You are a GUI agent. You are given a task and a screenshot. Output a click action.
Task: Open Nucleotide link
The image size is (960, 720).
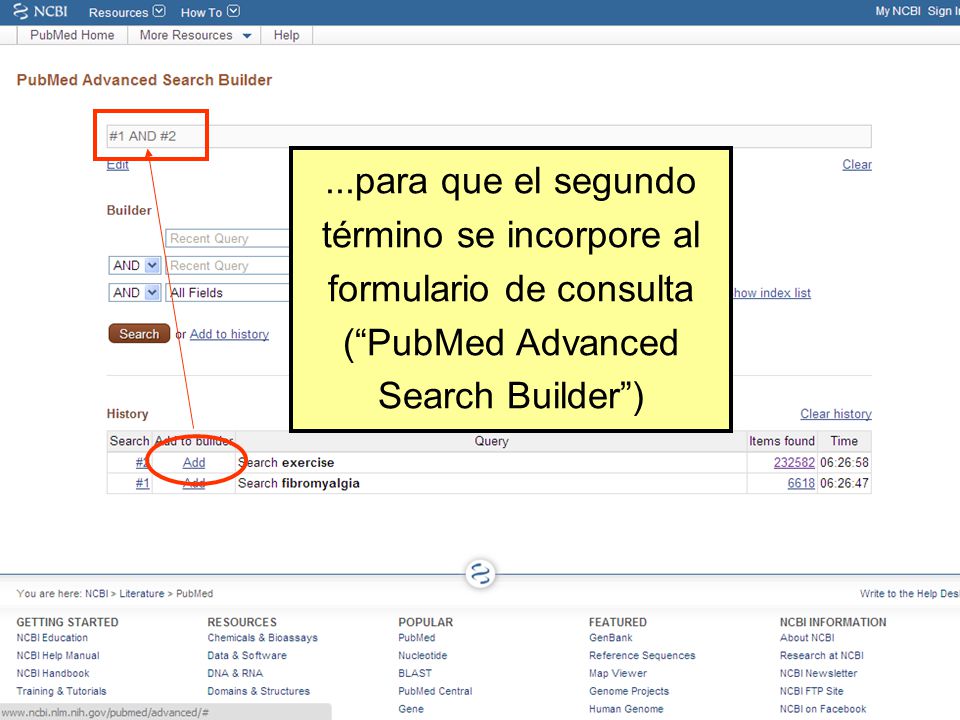click(422, 655)
